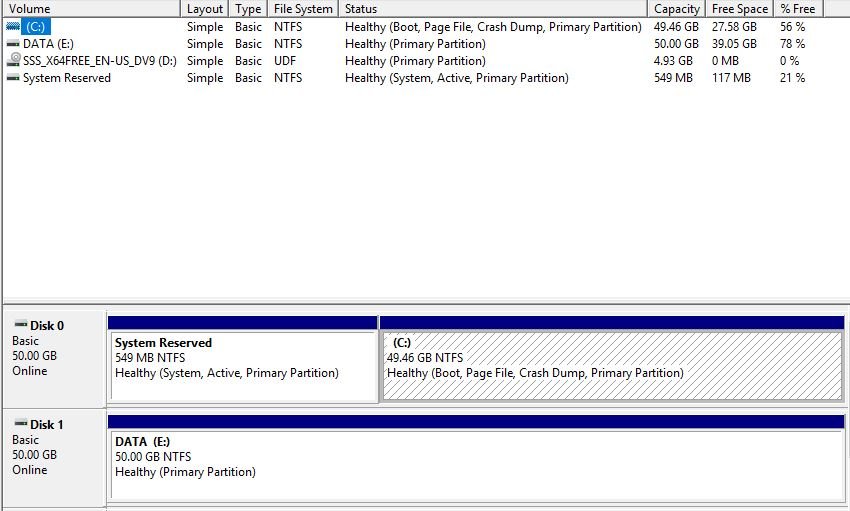850x511 pixels.
Task: Sort by the Free Space column header
Action: coord(739,9)
